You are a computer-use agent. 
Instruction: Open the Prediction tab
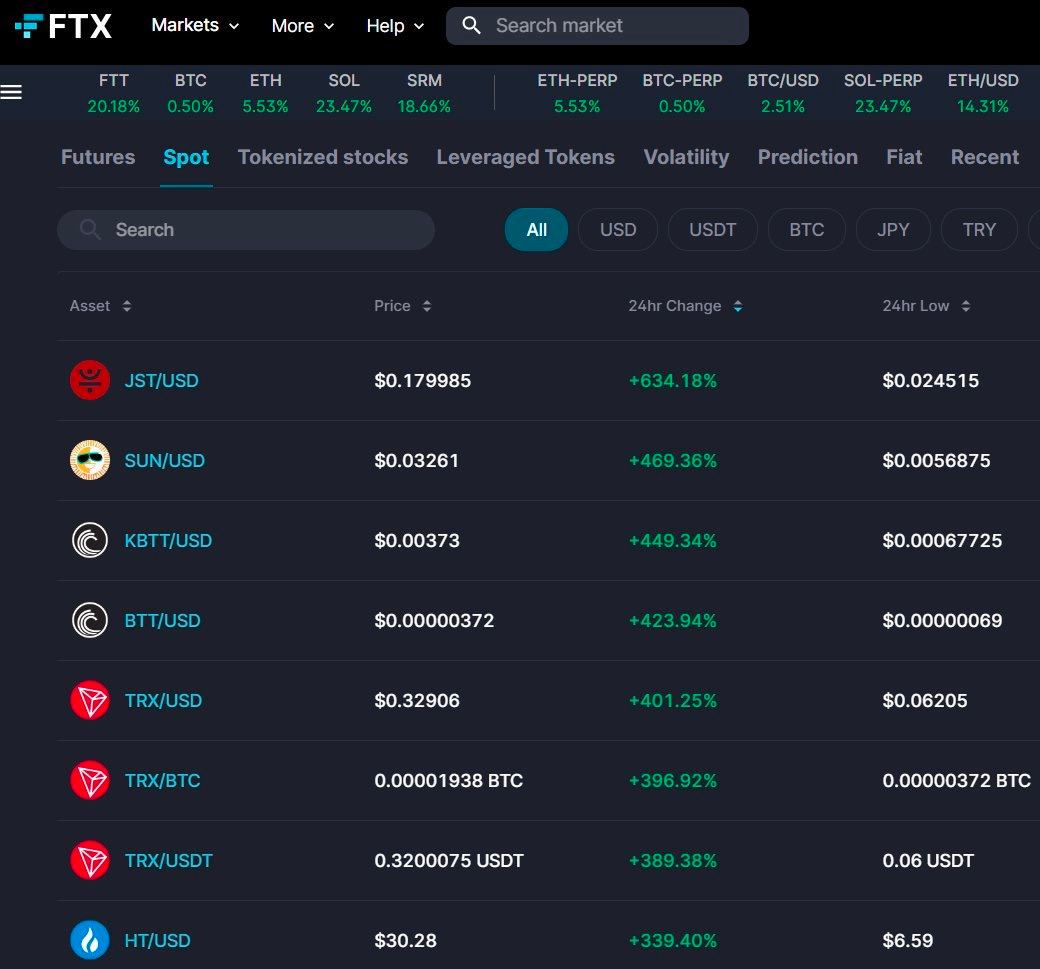tap(808, 157)
